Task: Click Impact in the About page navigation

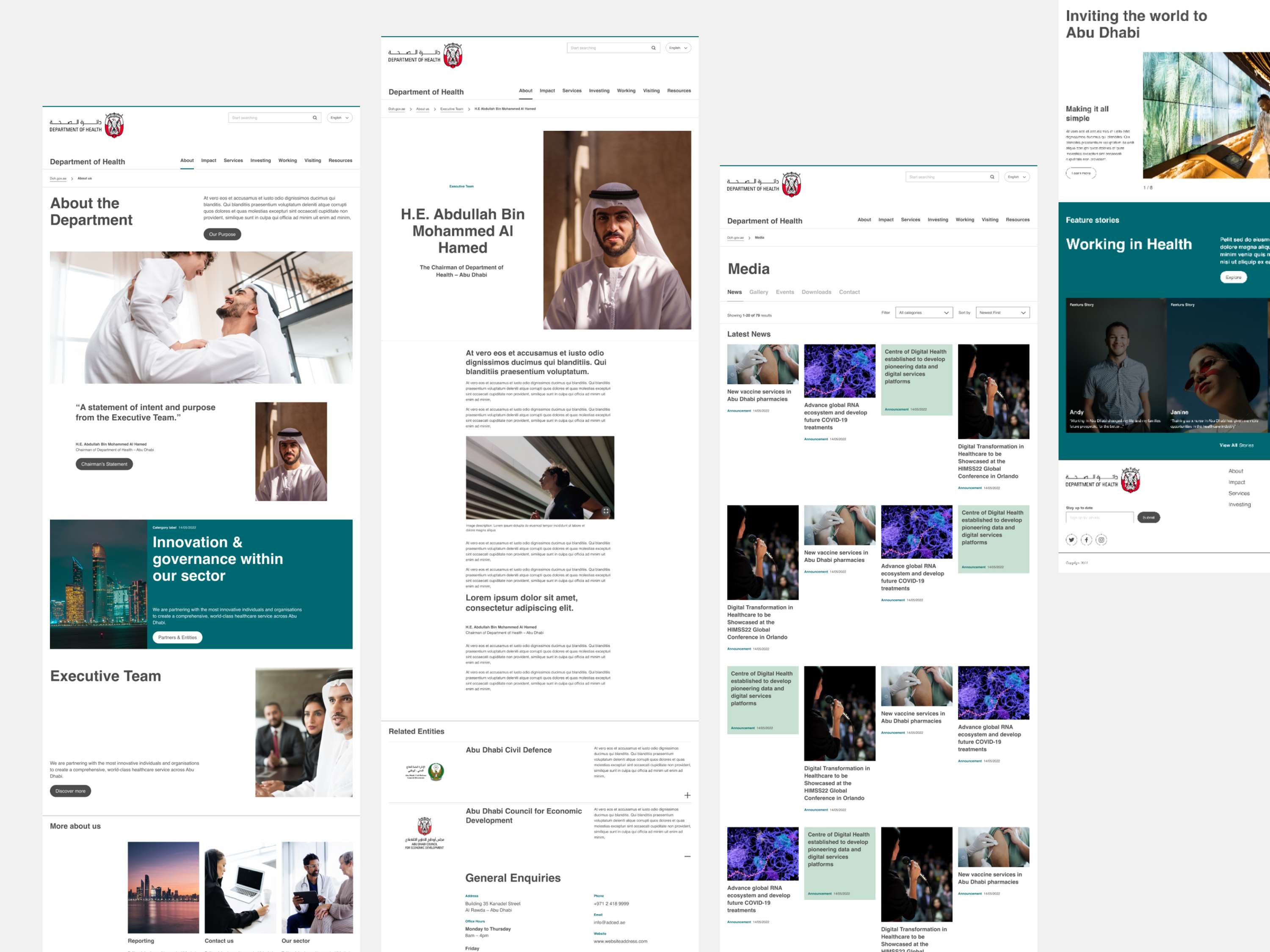Action: 208,161
